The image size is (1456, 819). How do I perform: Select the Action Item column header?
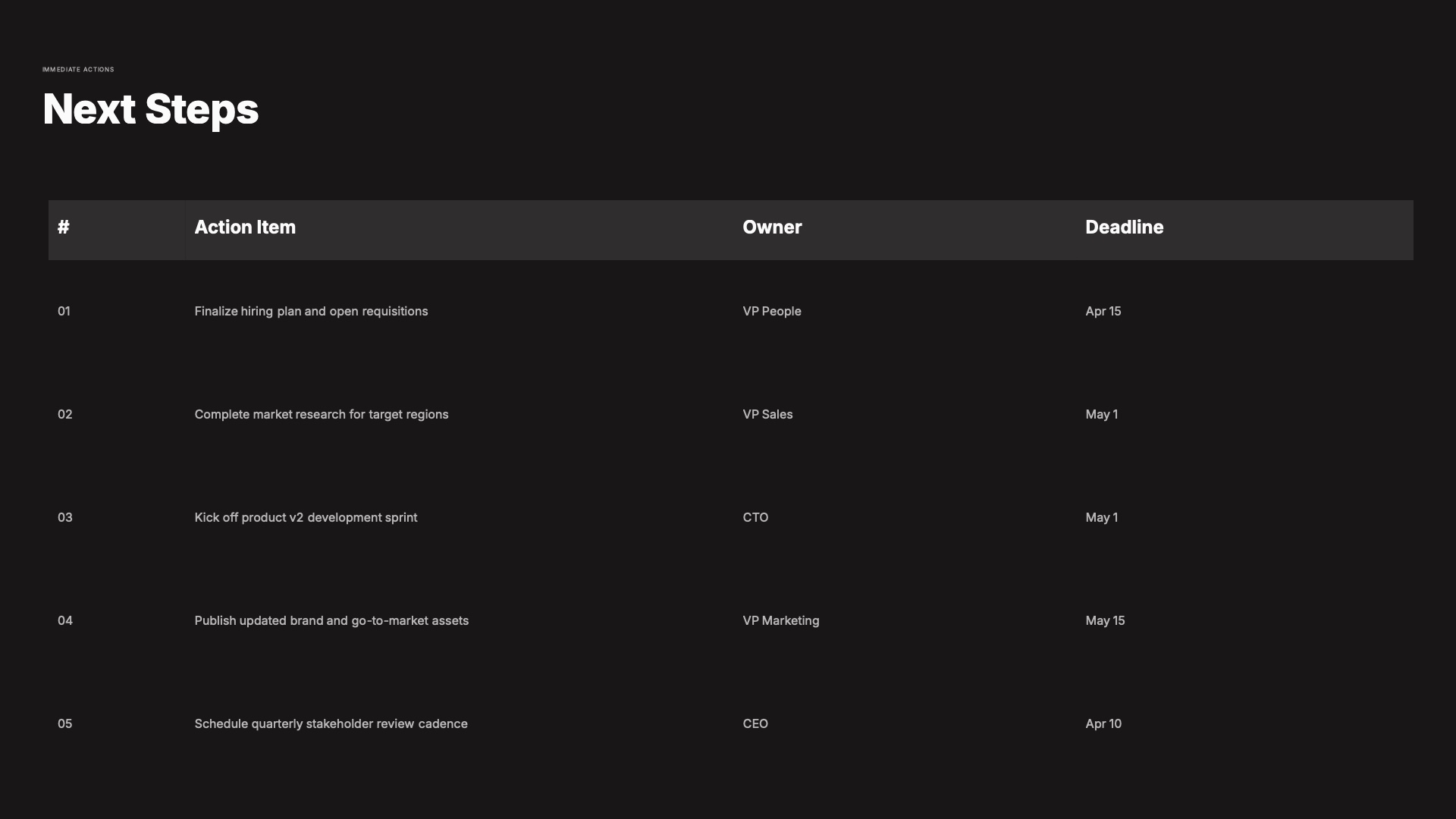coord(245,227)
